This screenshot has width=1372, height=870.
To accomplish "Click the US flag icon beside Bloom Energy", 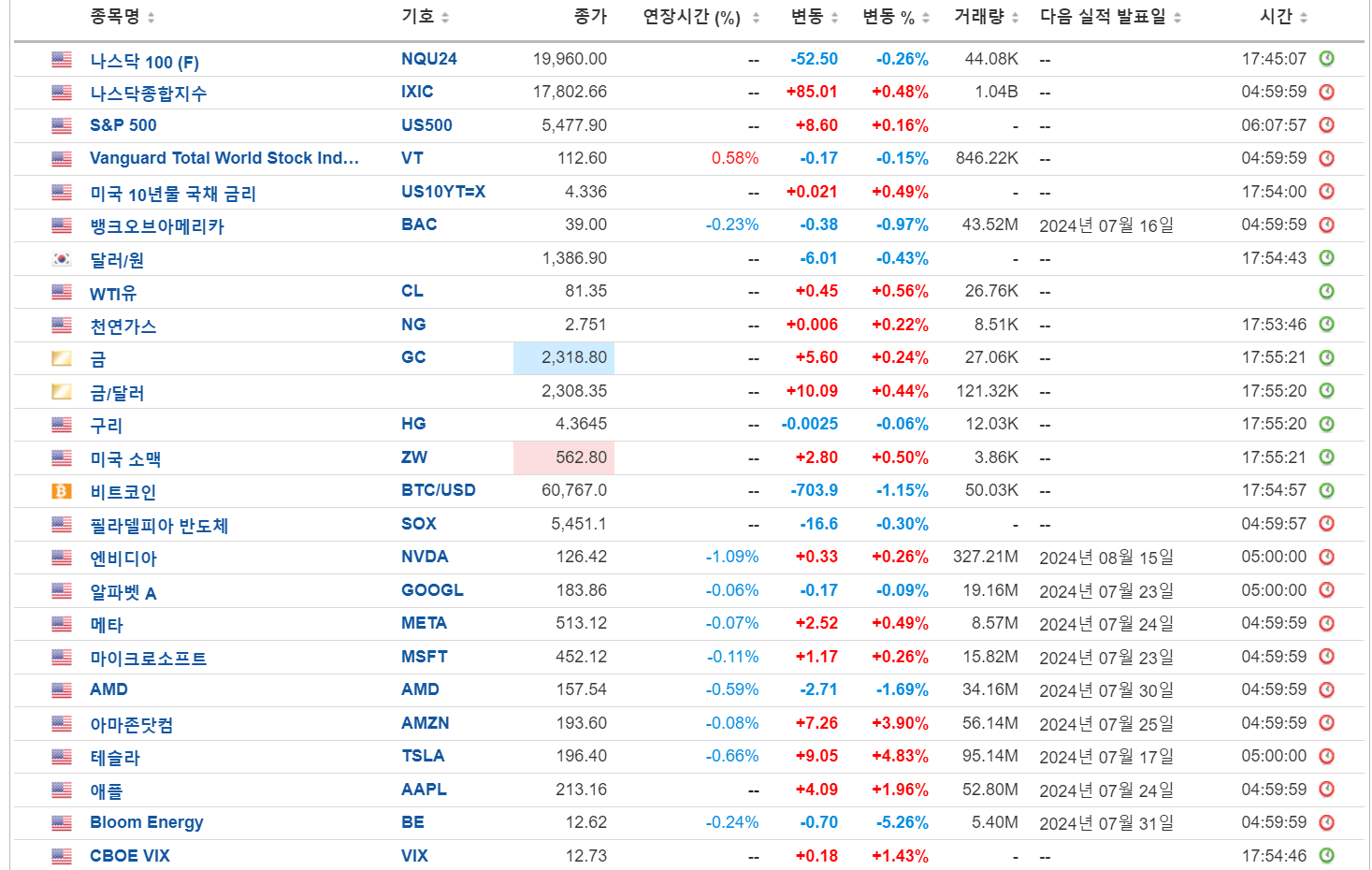I will point(62,823).
